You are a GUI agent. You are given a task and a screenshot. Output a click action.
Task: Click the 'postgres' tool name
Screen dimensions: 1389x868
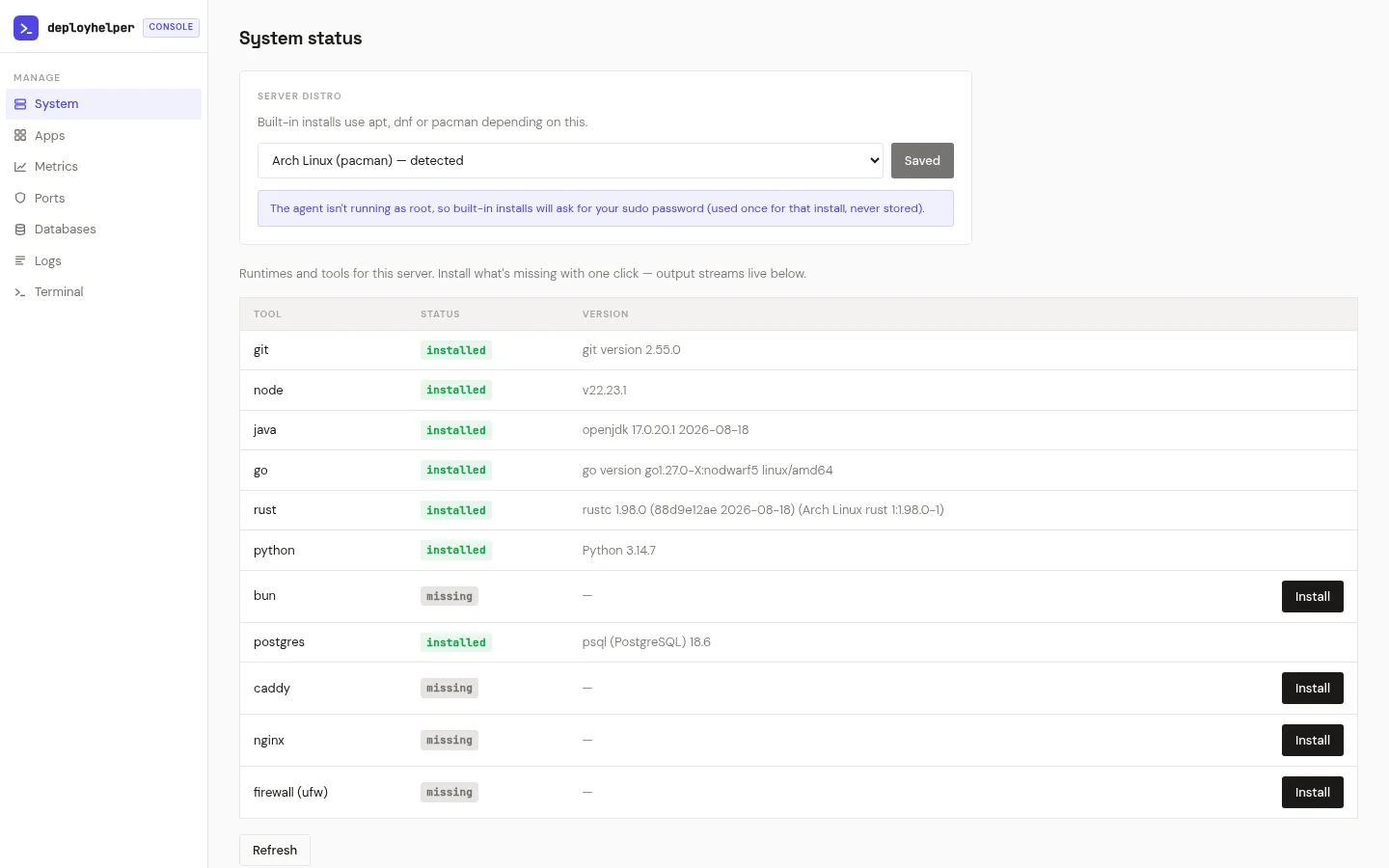coord(279,642)
